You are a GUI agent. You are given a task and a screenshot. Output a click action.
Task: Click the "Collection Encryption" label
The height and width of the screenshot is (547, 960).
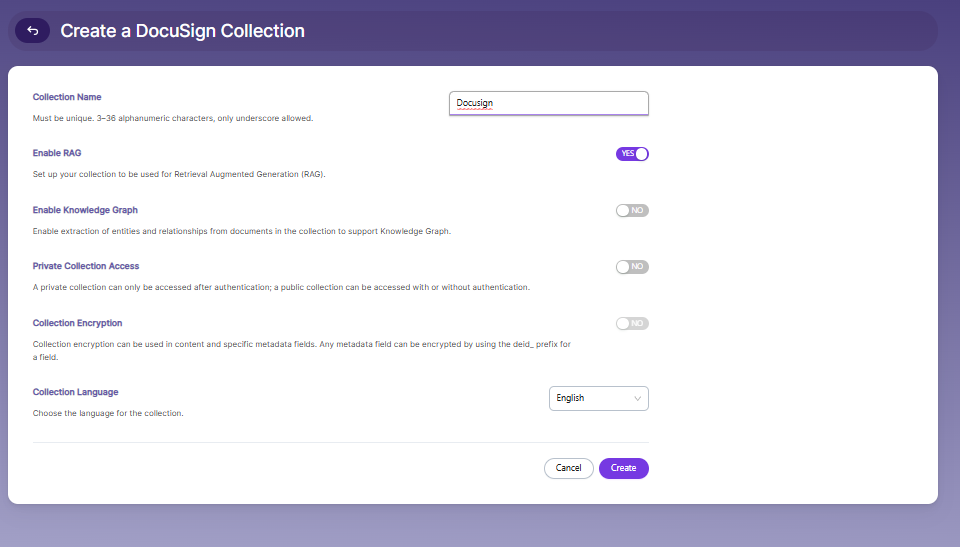(77, 323)
